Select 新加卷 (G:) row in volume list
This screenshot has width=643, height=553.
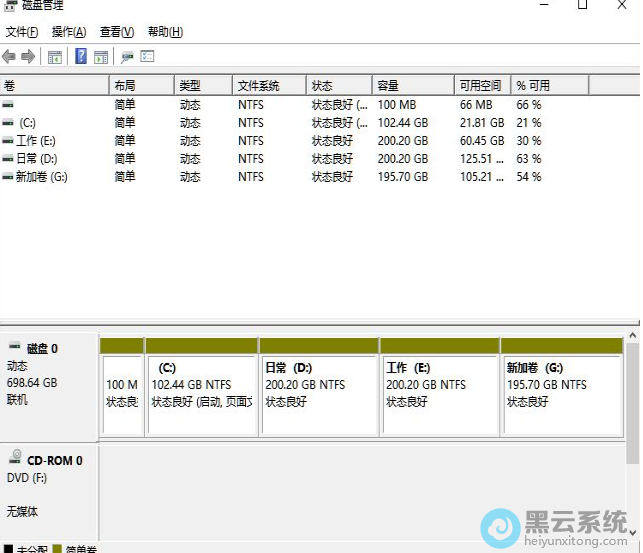(41, 177)
